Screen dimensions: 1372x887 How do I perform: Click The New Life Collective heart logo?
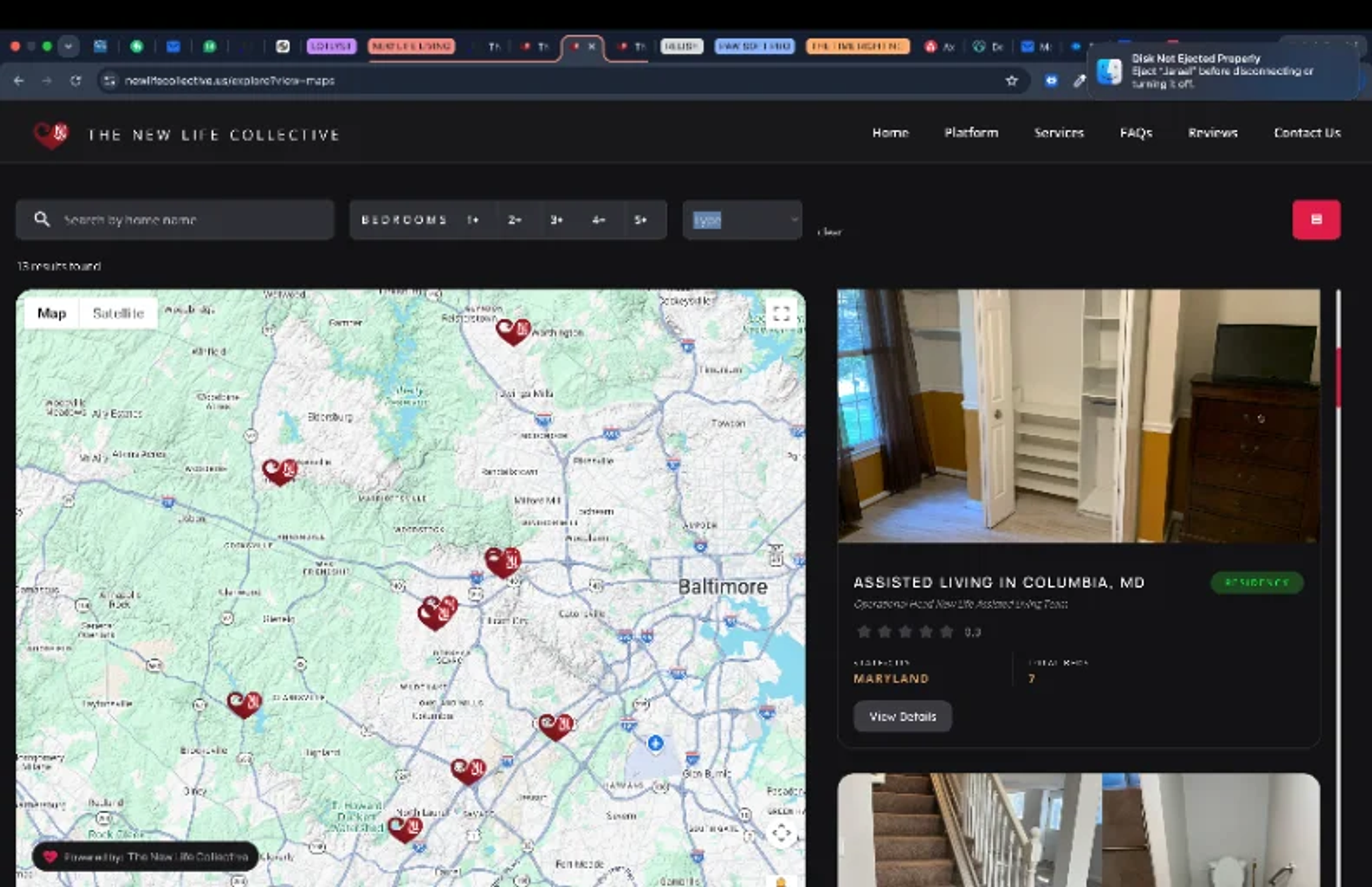pos(51,135)
